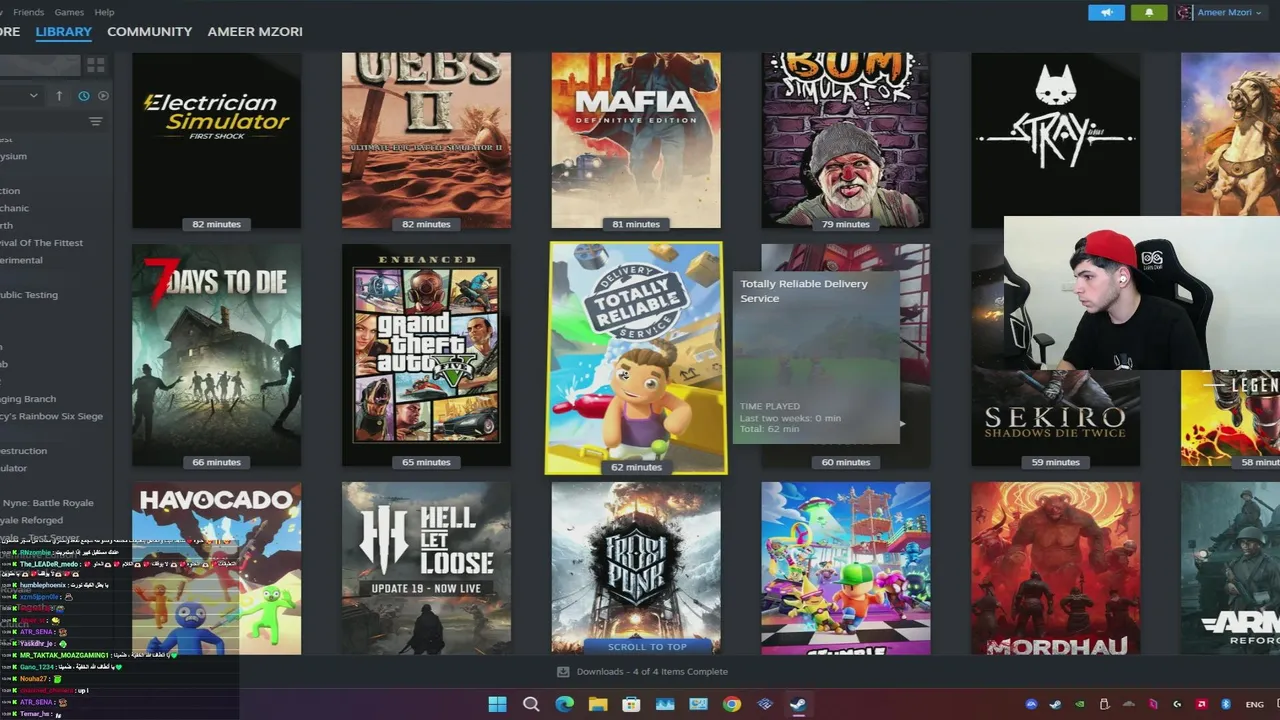Launch Google Chrome from taskbar
Screen dimensions: 1280x720
(732, 704)
